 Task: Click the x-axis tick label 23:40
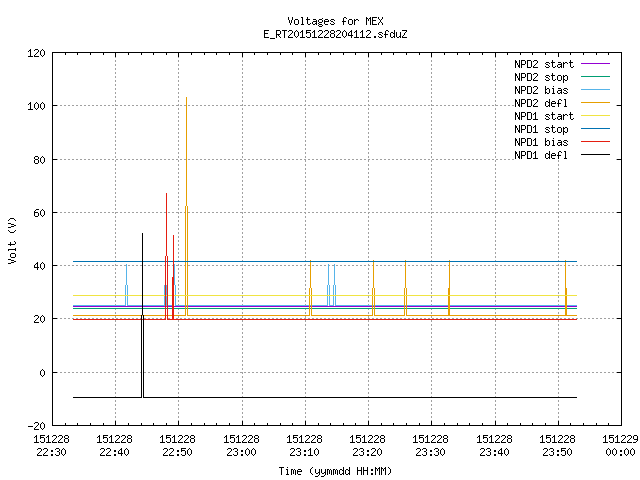pyautogui.click(x=494, y=452)
